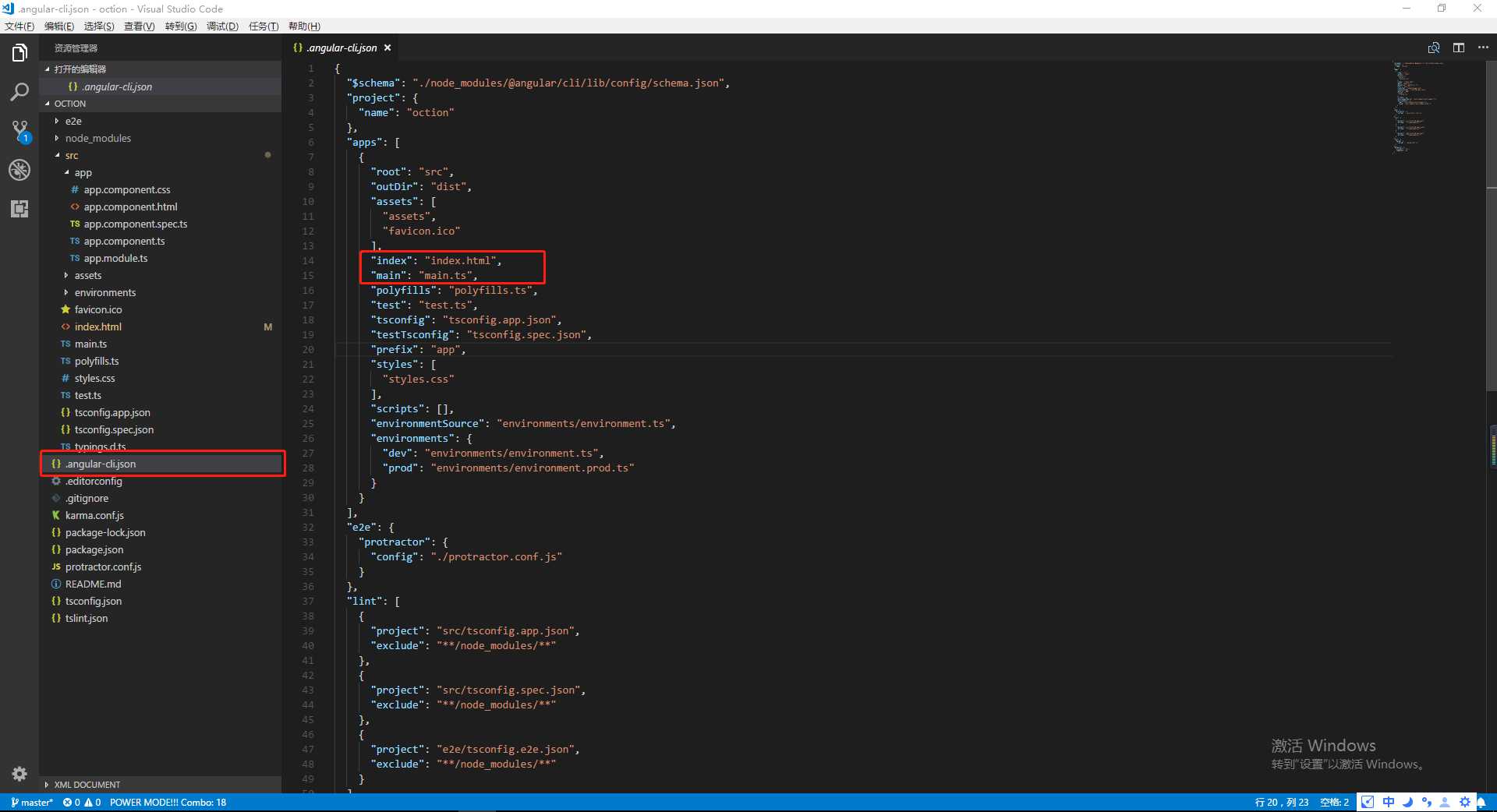Split the editor with the split icon

(1458, 48)
